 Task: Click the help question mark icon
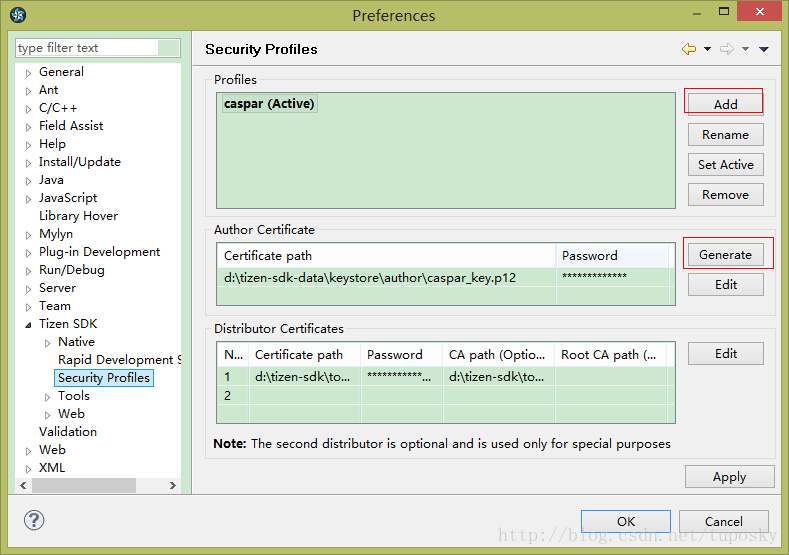[34, 520]
